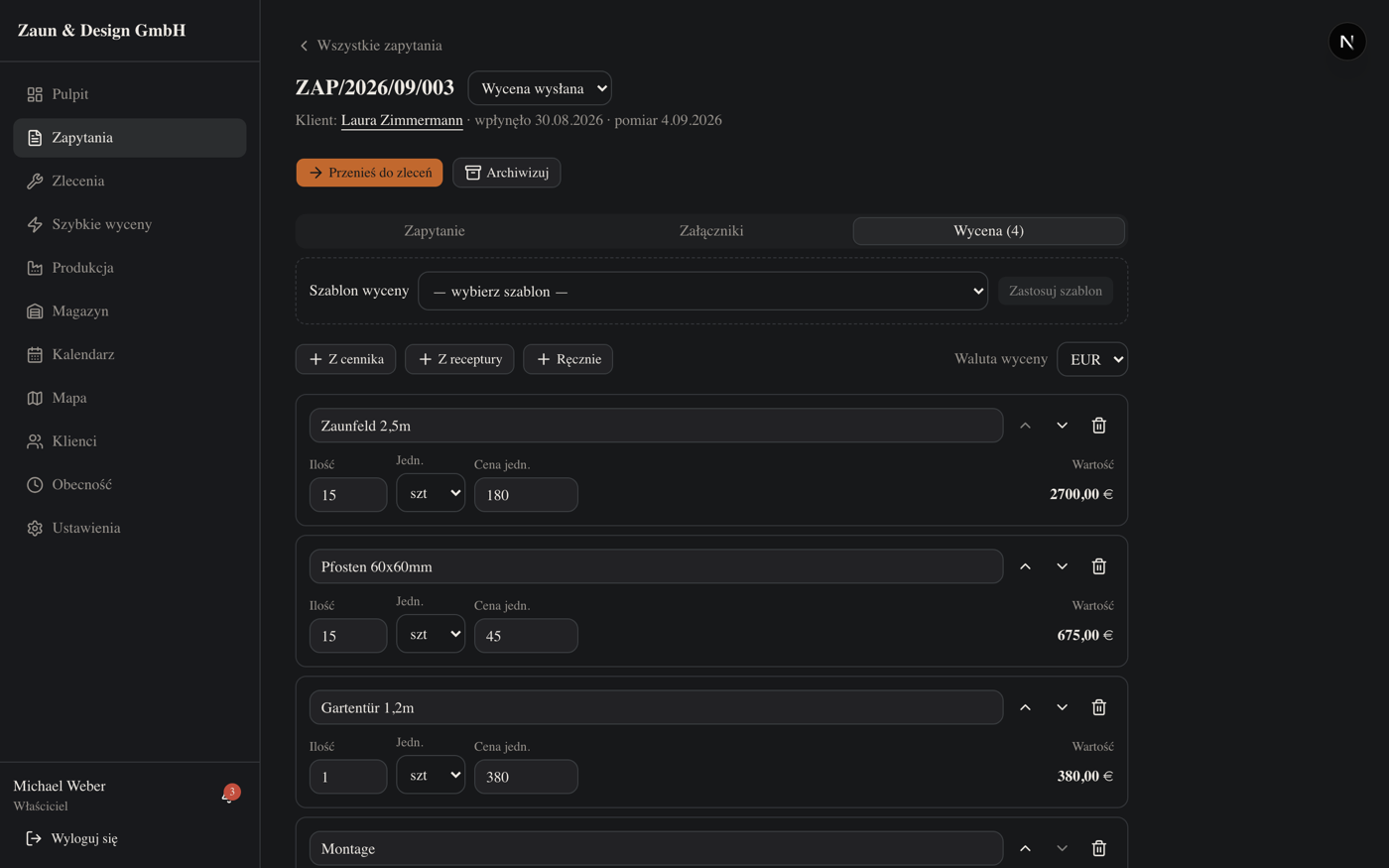Switch to the Załączniki tab

coord(711,231)
